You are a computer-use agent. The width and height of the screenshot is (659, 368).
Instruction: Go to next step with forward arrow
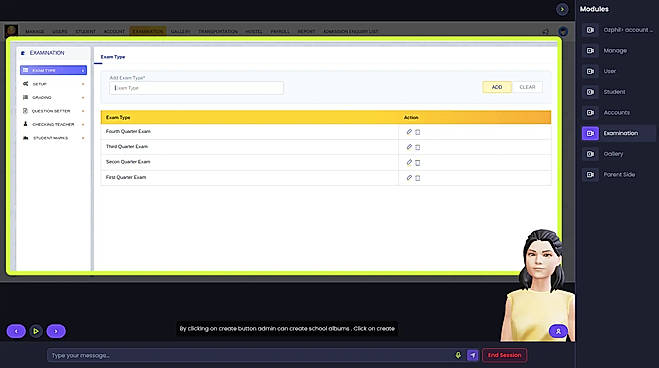click(x=56, y=331)
